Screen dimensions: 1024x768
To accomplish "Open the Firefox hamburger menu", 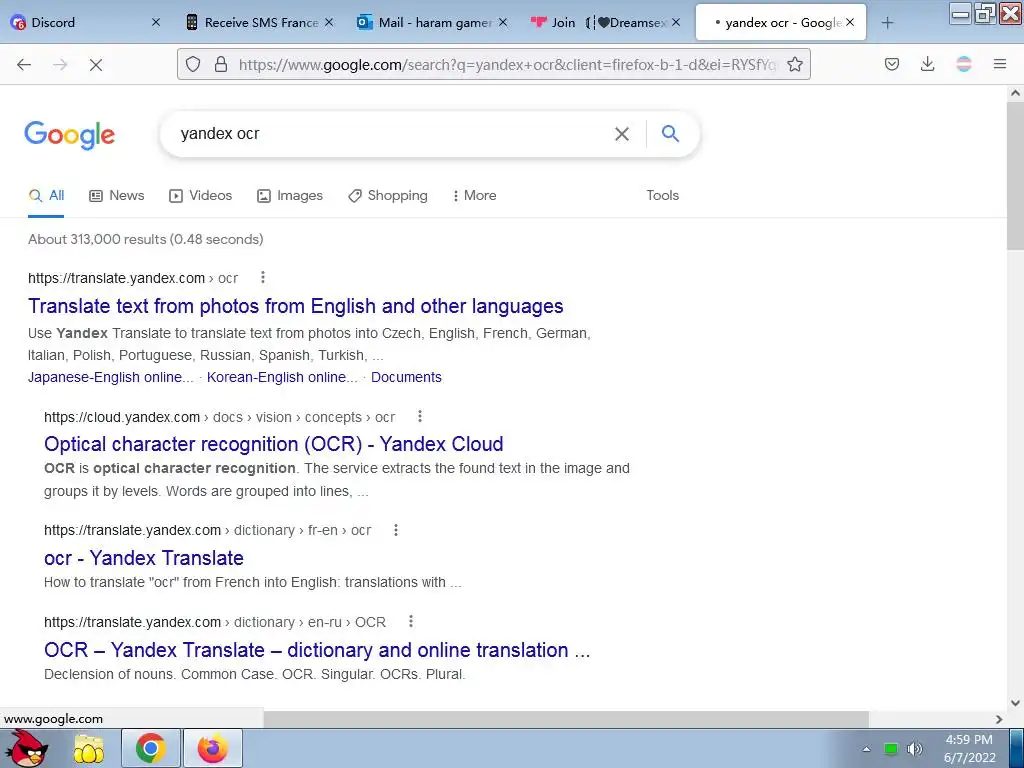I will (x=1000, y=64).
